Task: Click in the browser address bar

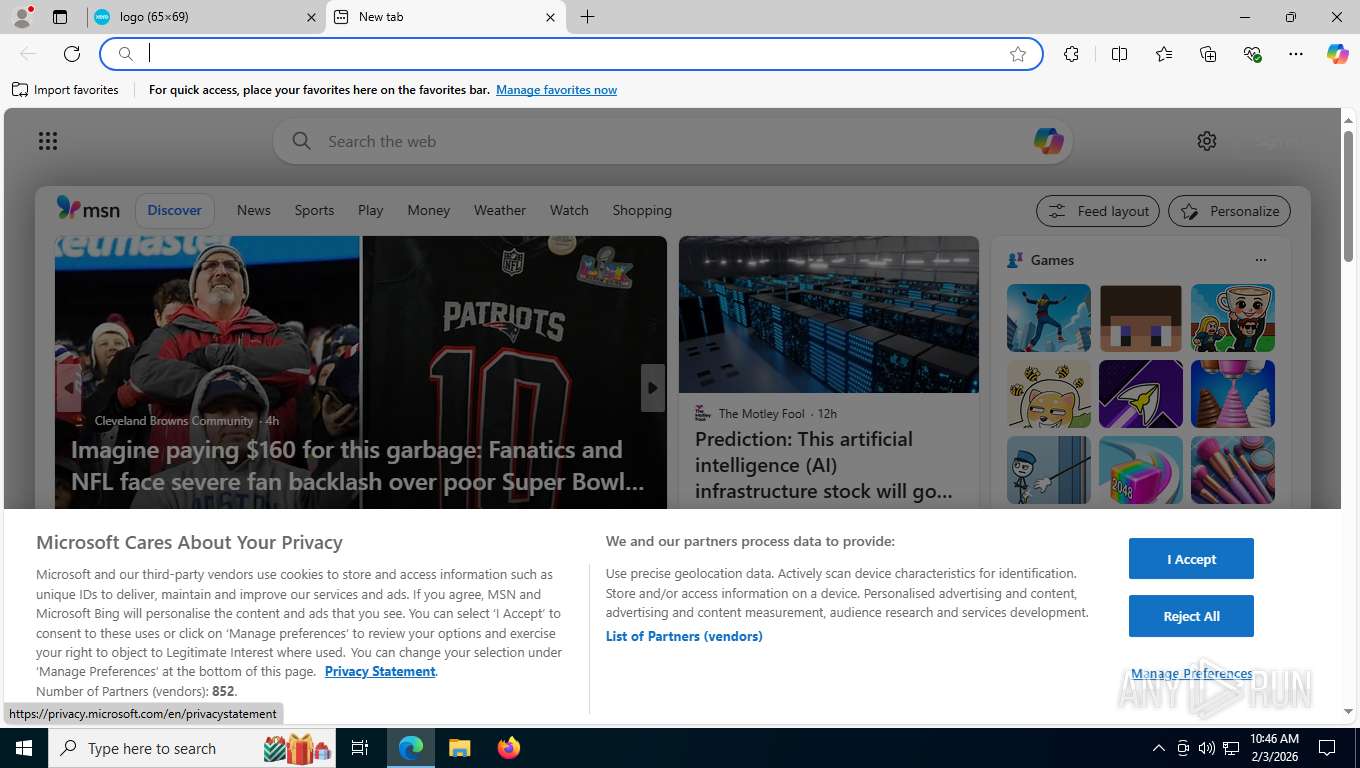Action: point(570,54)
